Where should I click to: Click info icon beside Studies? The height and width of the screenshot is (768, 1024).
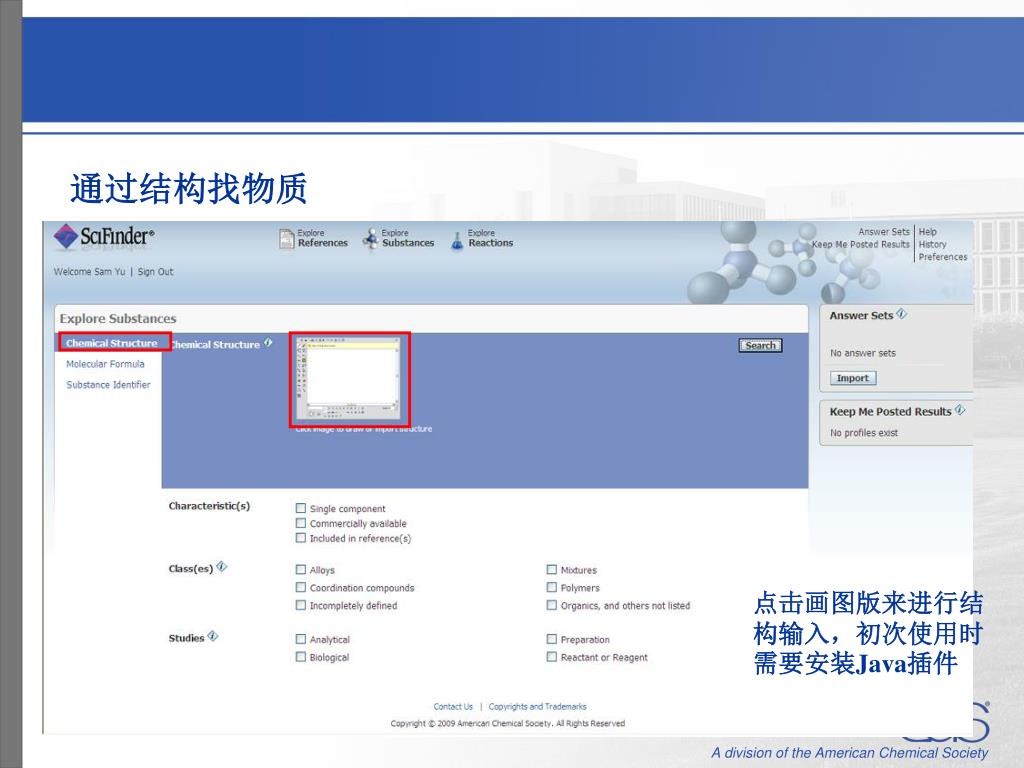(213, 637)
